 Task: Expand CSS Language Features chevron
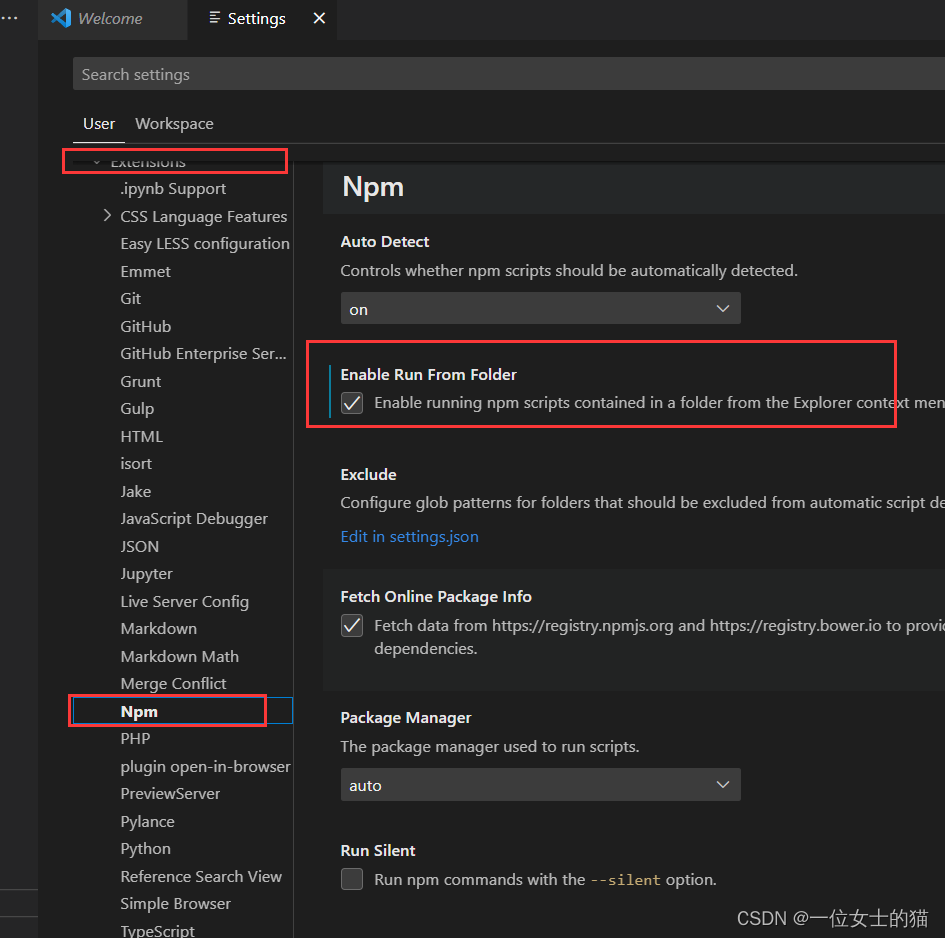107,215
